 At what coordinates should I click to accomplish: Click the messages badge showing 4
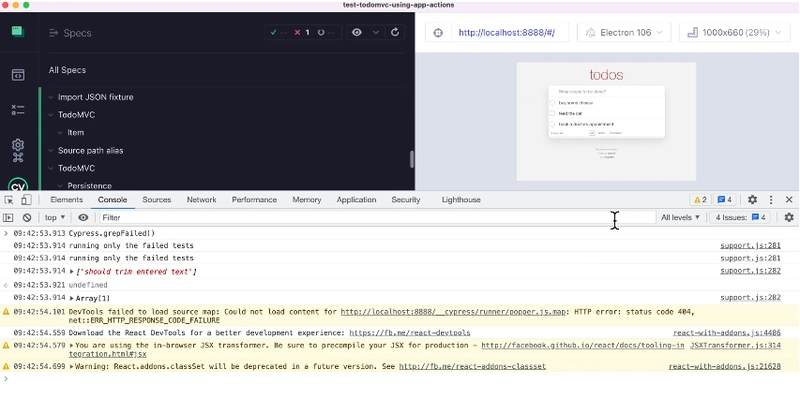click(x=724, y=200)
